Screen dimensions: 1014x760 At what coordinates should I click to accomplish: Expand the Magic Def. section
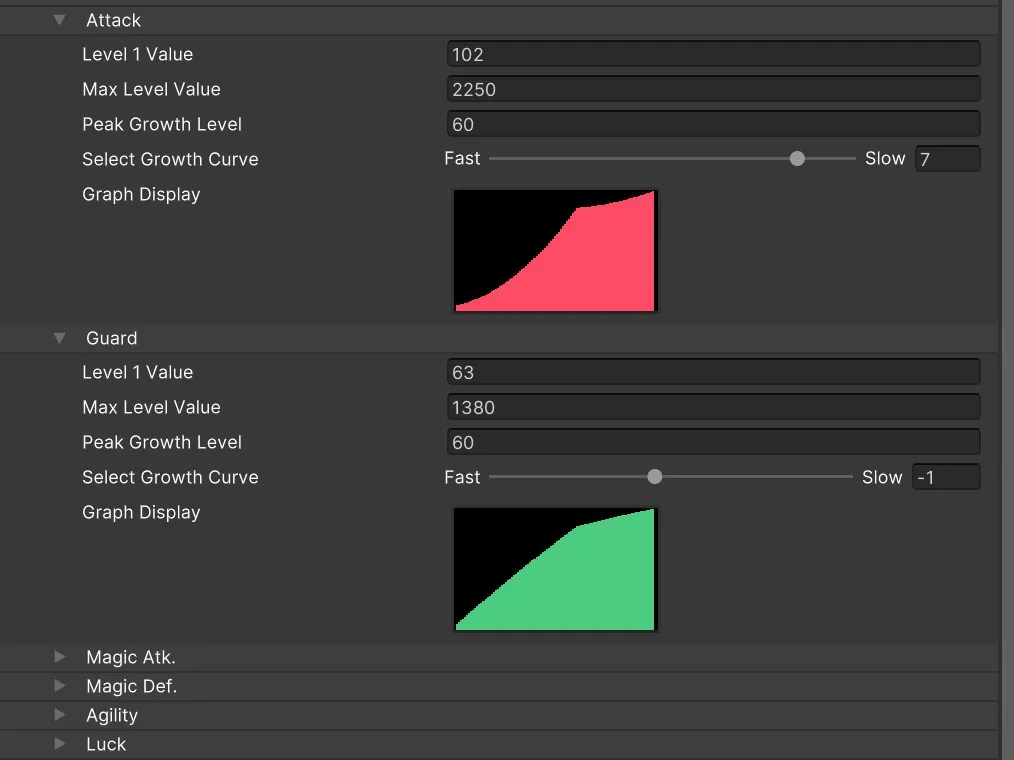[x=60, y=686]
